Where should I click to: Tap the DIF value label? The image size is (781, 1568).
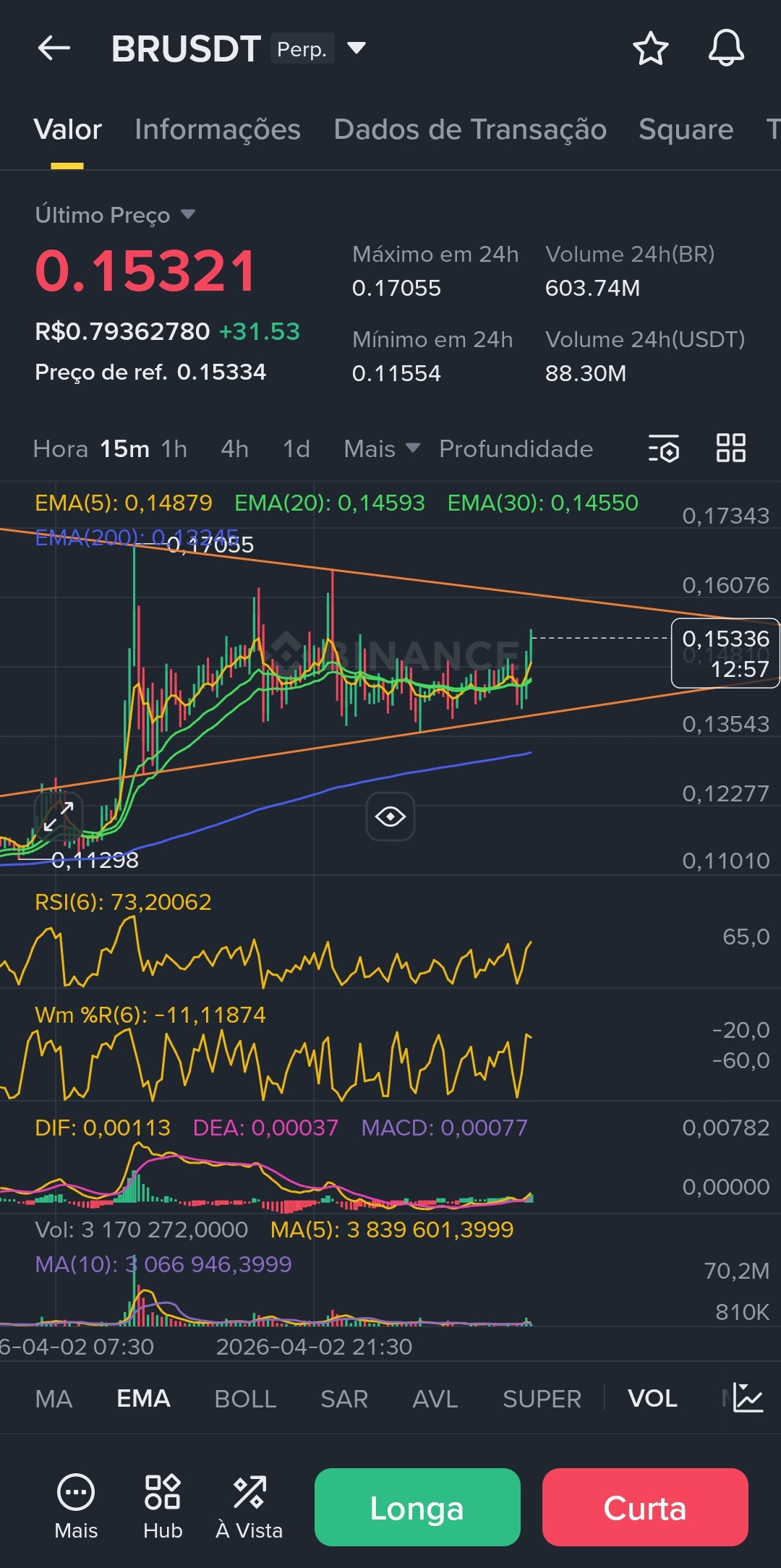pos(103,1128)
